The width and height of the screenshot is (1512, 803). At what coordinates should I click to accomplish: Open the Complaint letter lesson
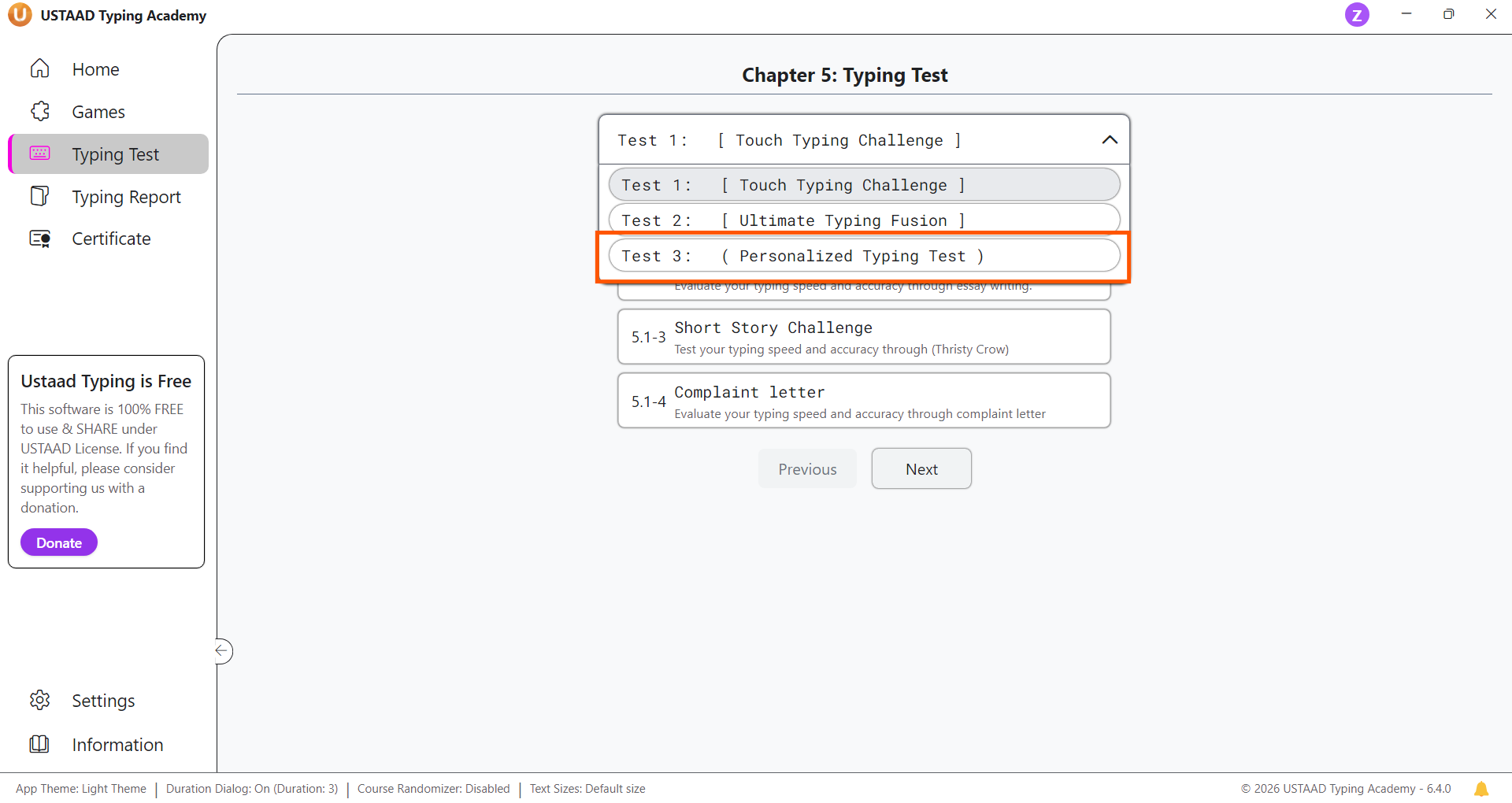[x=864, y=401]
